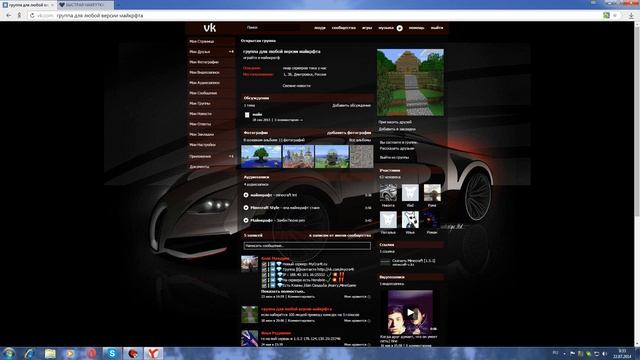Click the green extension icon in address bar
The width and height of the screenshot is (640, 360).
point(607,16)
